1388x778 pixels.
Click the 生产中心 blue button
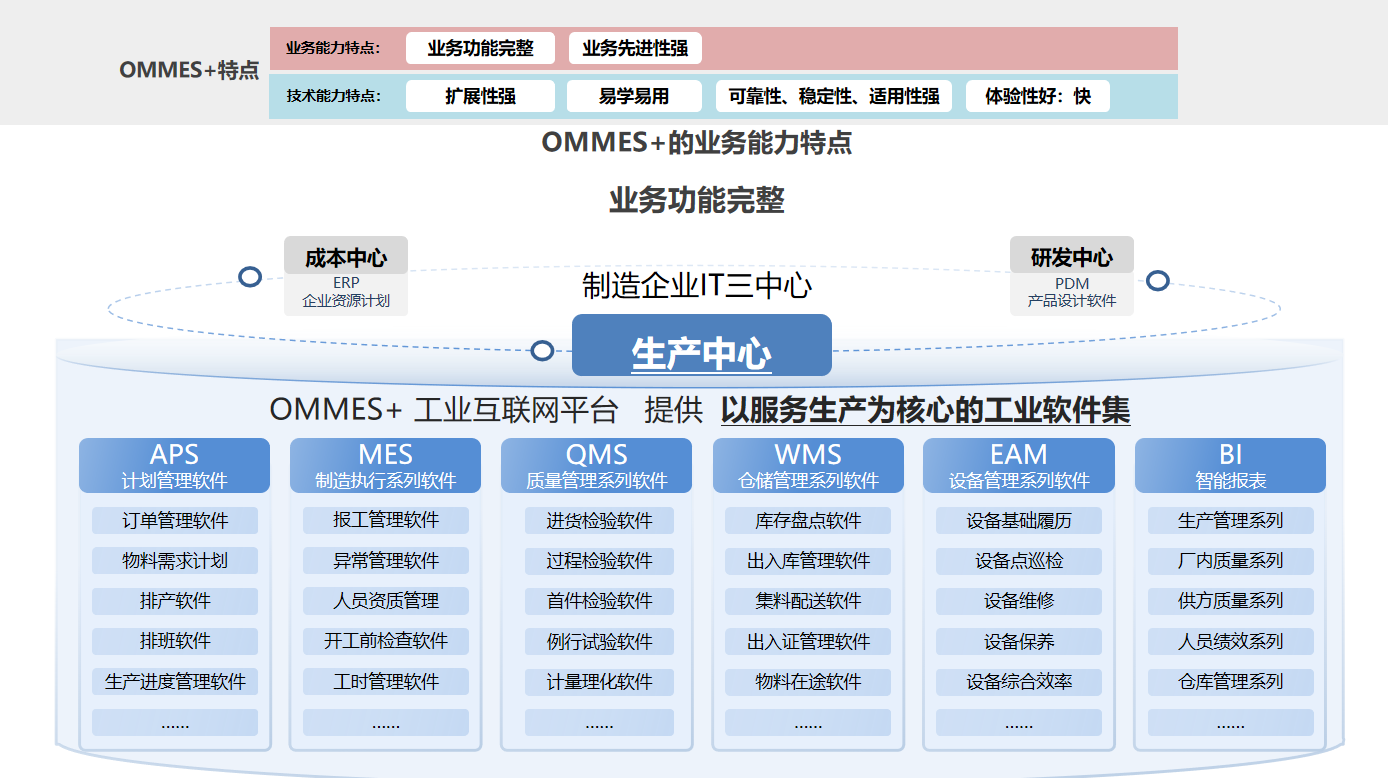tap(702, 346)
